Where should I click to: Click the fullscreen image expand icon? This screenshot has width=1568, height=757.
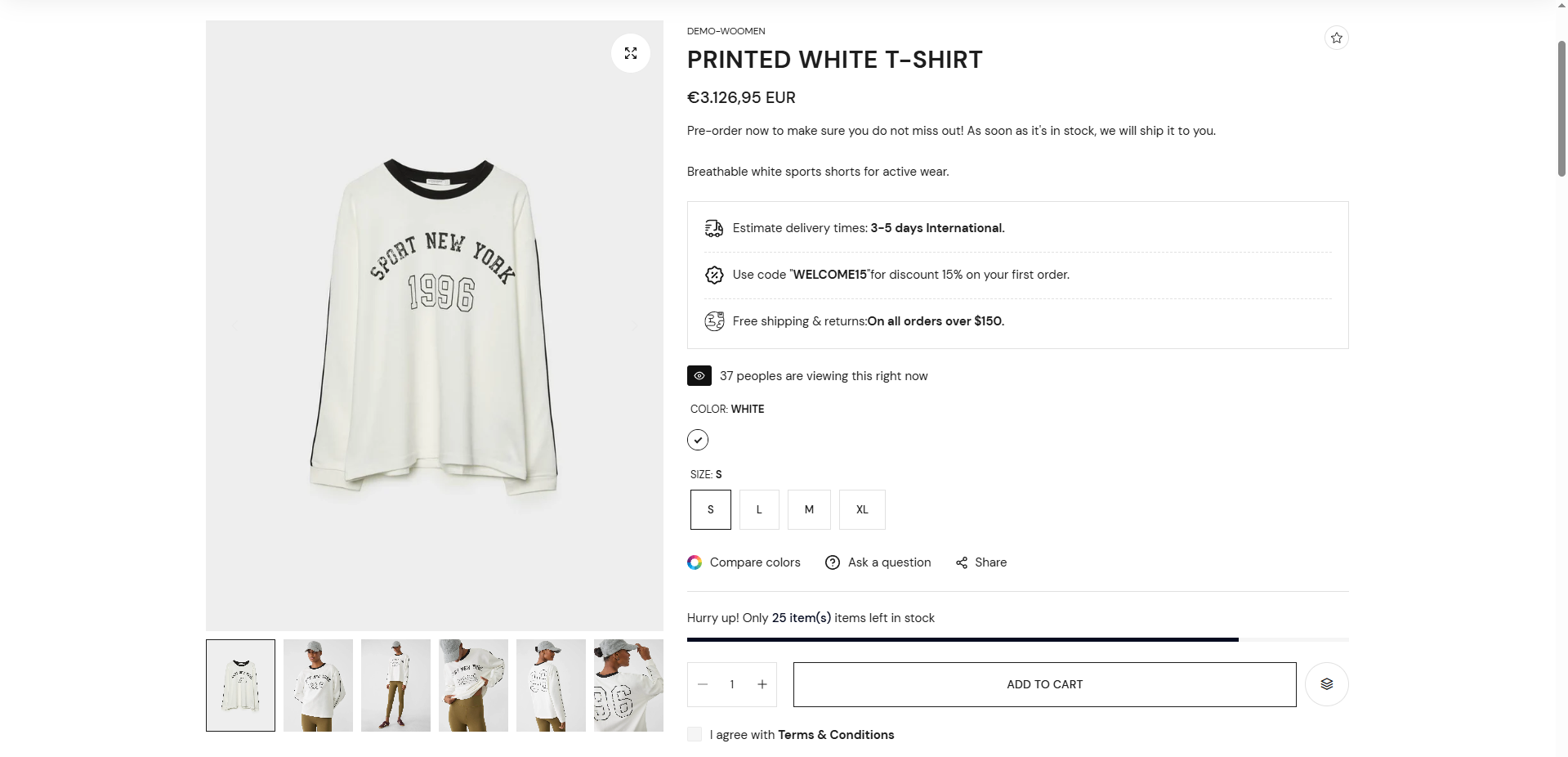click(x=631, y=53)
